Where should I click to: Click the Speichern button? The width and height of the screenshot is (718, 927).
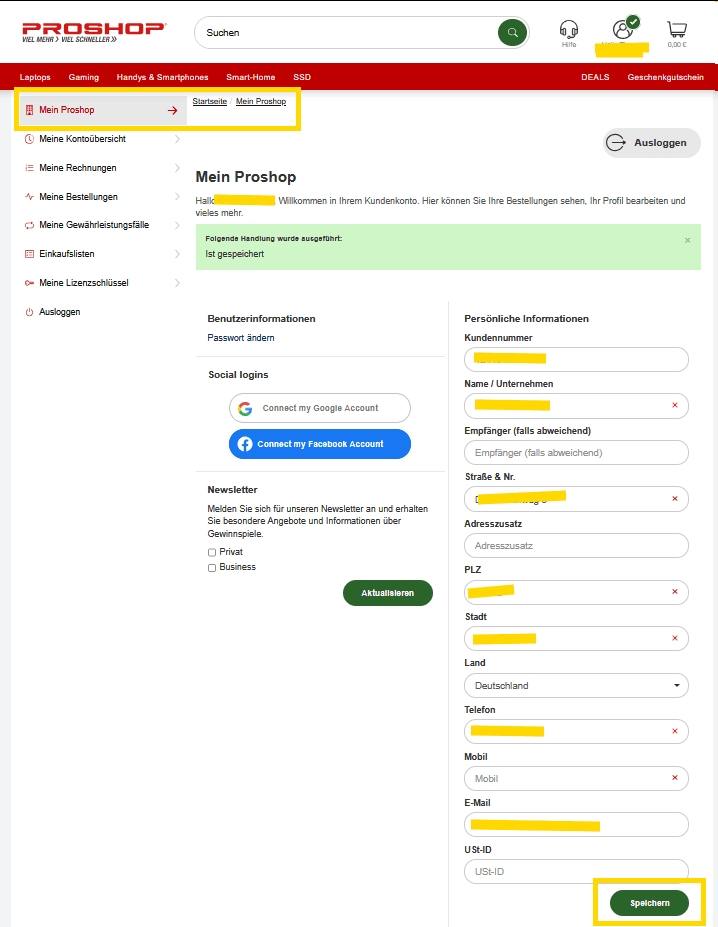click(x=649, y=902)
